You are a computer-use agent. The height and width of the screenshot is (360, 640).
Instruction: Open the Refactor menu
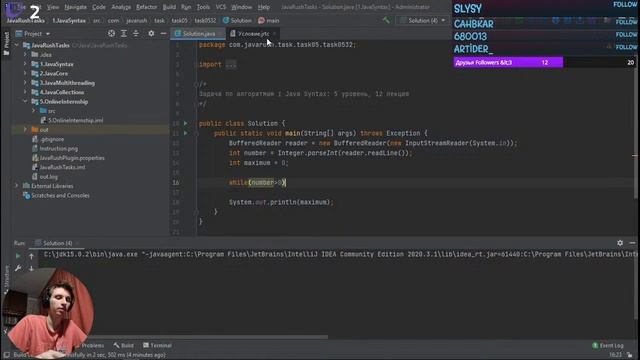[x=147, y=7]
